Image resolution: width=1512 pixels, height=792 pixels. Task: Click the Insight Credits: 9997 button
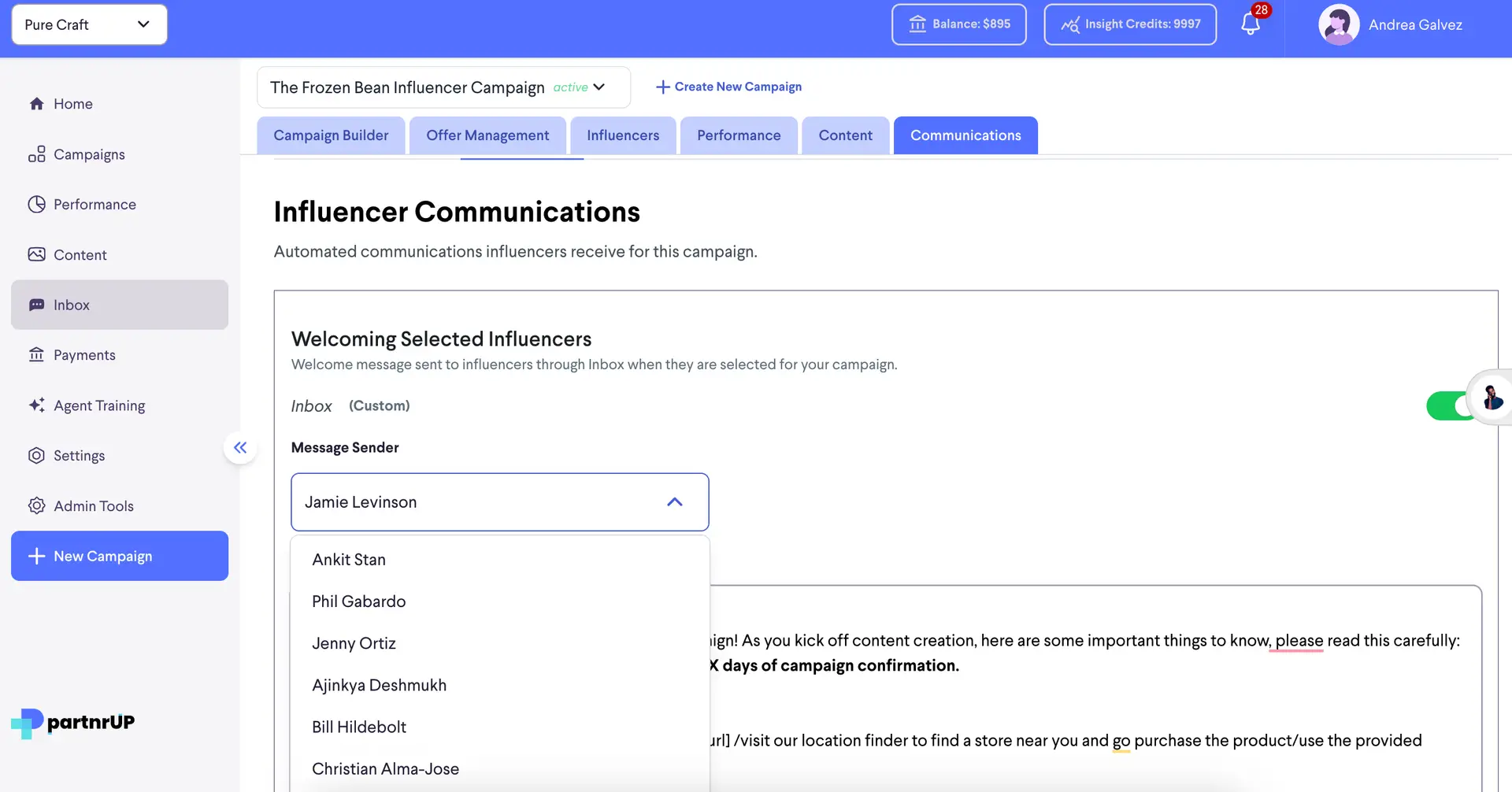pos(1130,24)
